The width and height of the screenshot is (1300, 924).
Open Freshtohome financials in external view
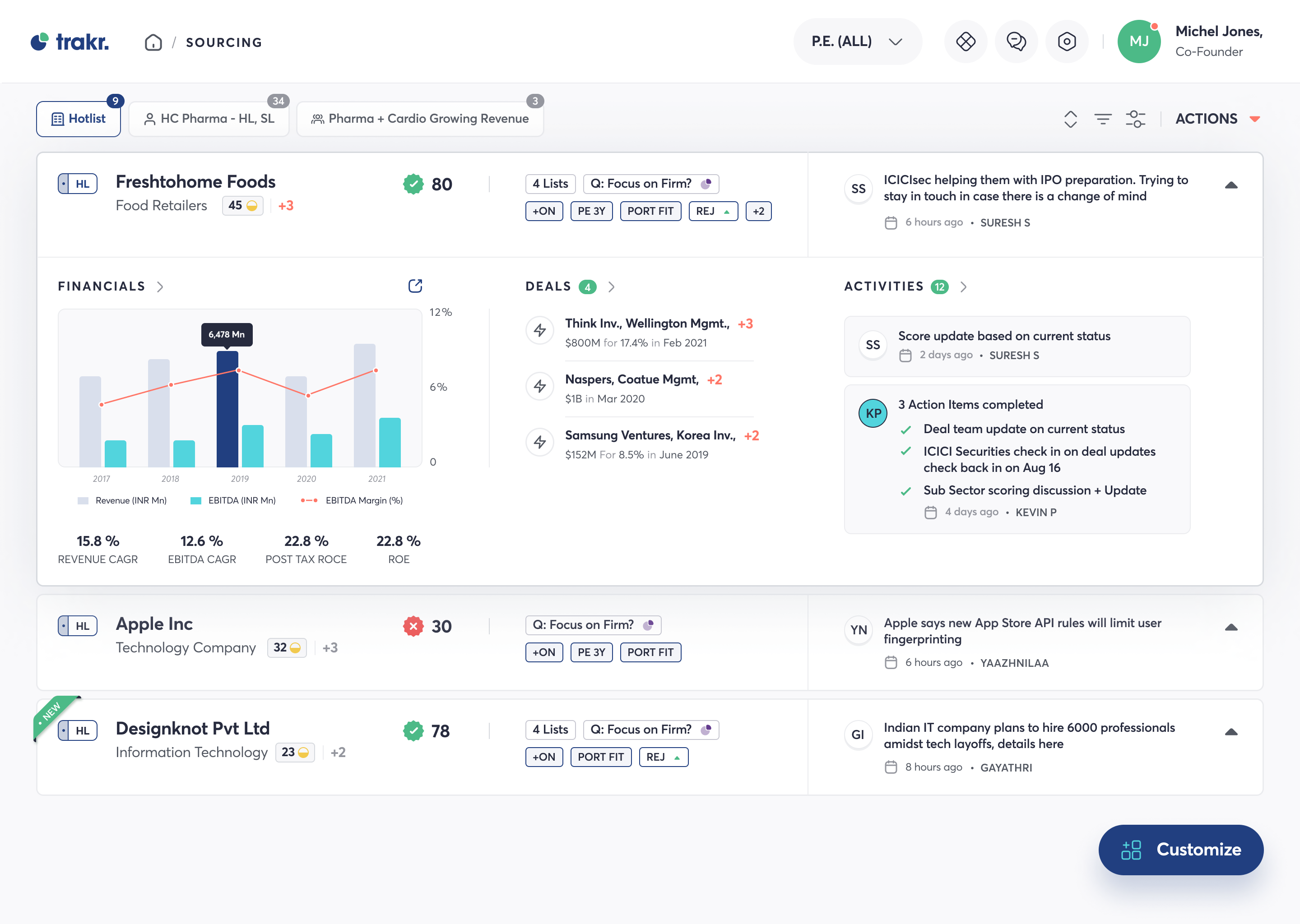(x=415, y=286)
